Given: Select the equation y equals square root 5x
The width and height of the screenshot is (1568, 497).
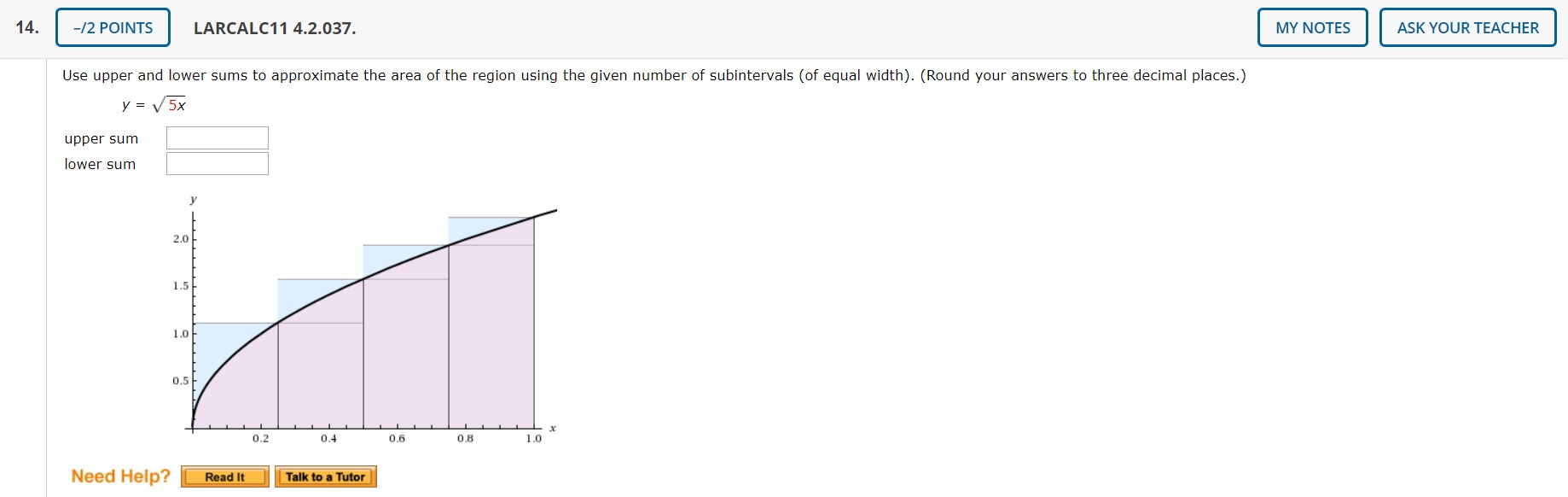Looking at the screenshot, I should [154, 103].
